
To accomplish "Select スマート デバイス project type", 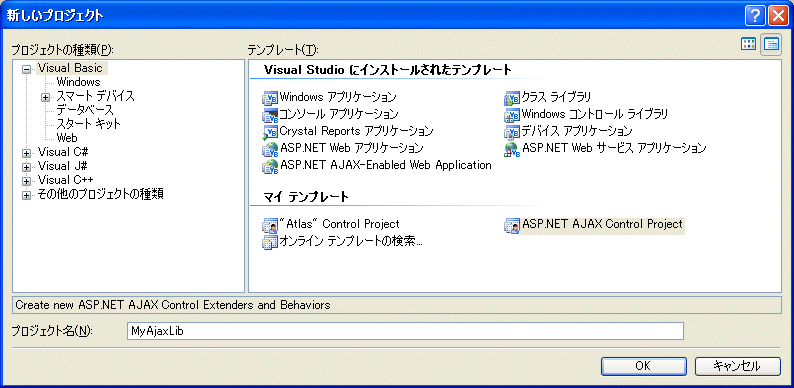I will tap(95, 96).
